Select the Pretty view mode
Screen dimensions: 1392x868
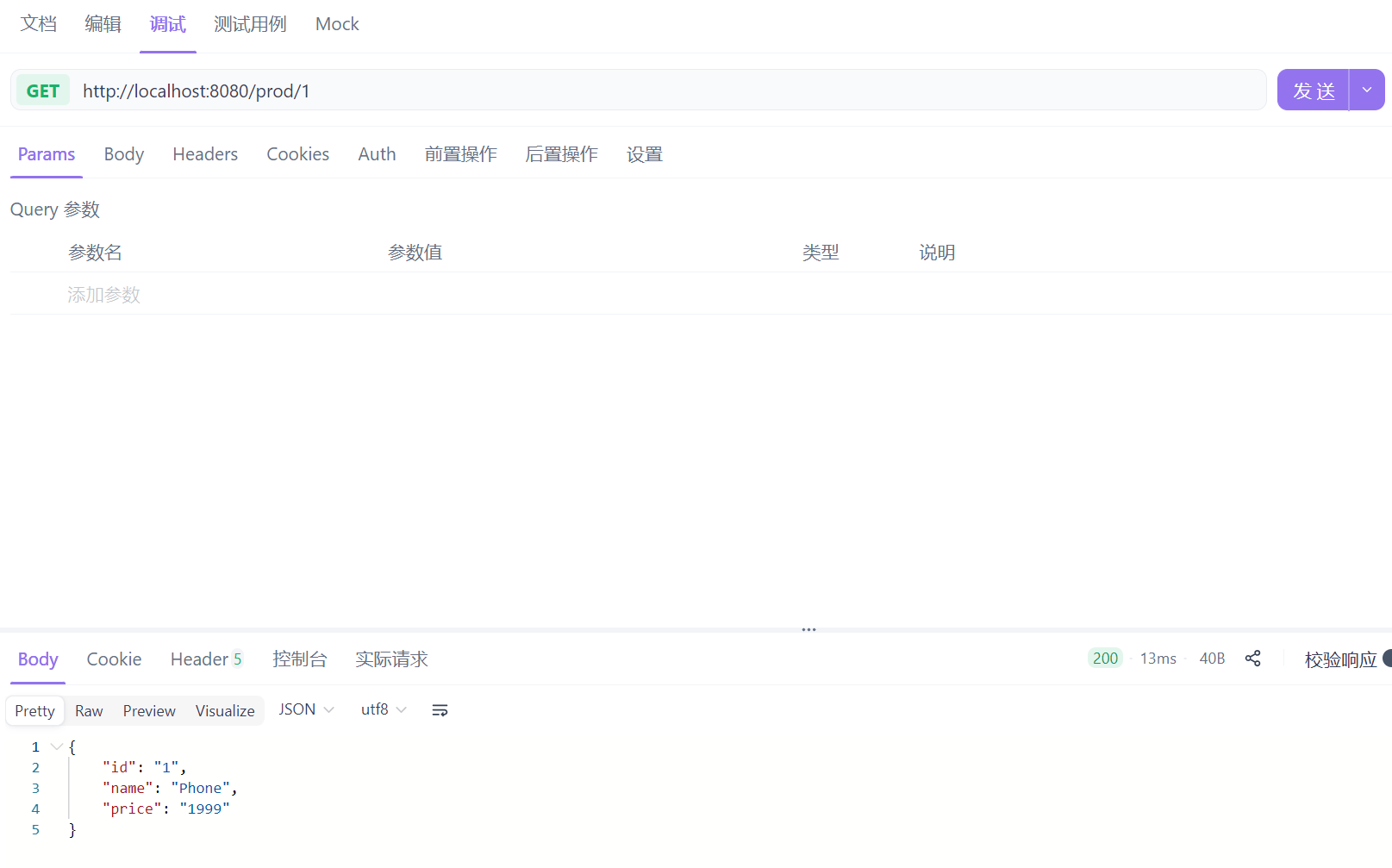34,710
